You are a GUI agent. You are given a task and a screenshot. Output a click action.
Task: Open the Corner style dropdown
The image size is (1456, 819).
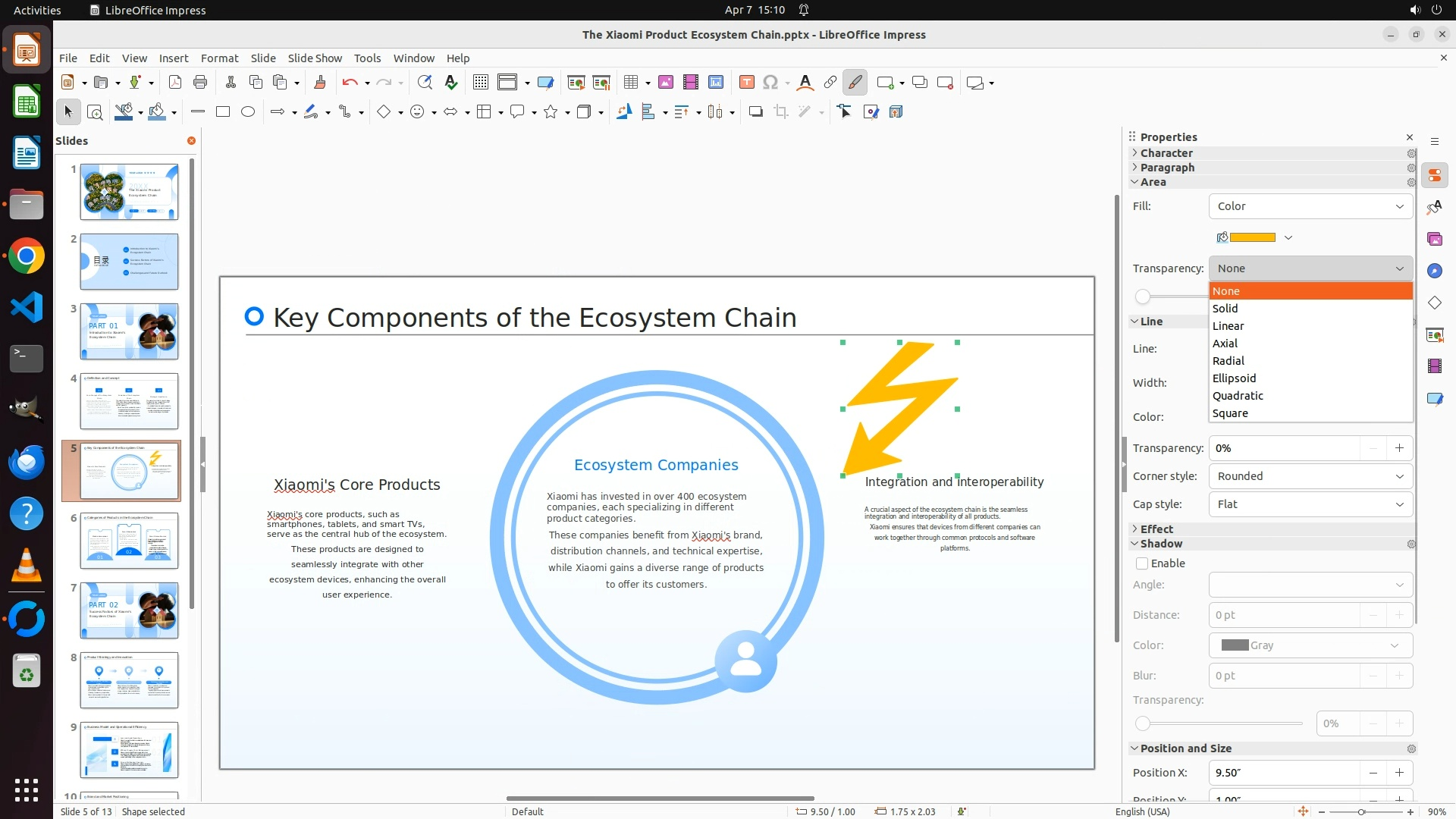coord(1310,476)
